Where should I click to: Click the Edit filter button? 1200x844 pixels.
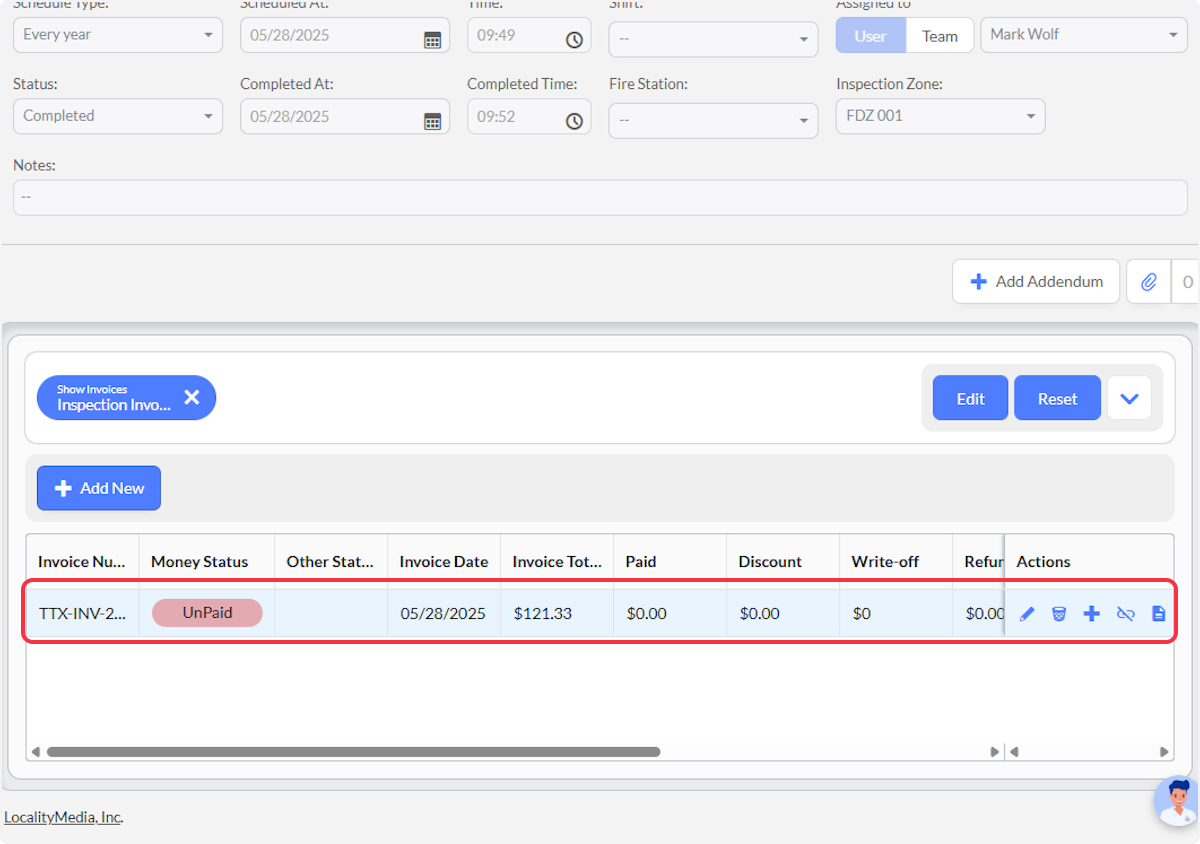(970, 398)
